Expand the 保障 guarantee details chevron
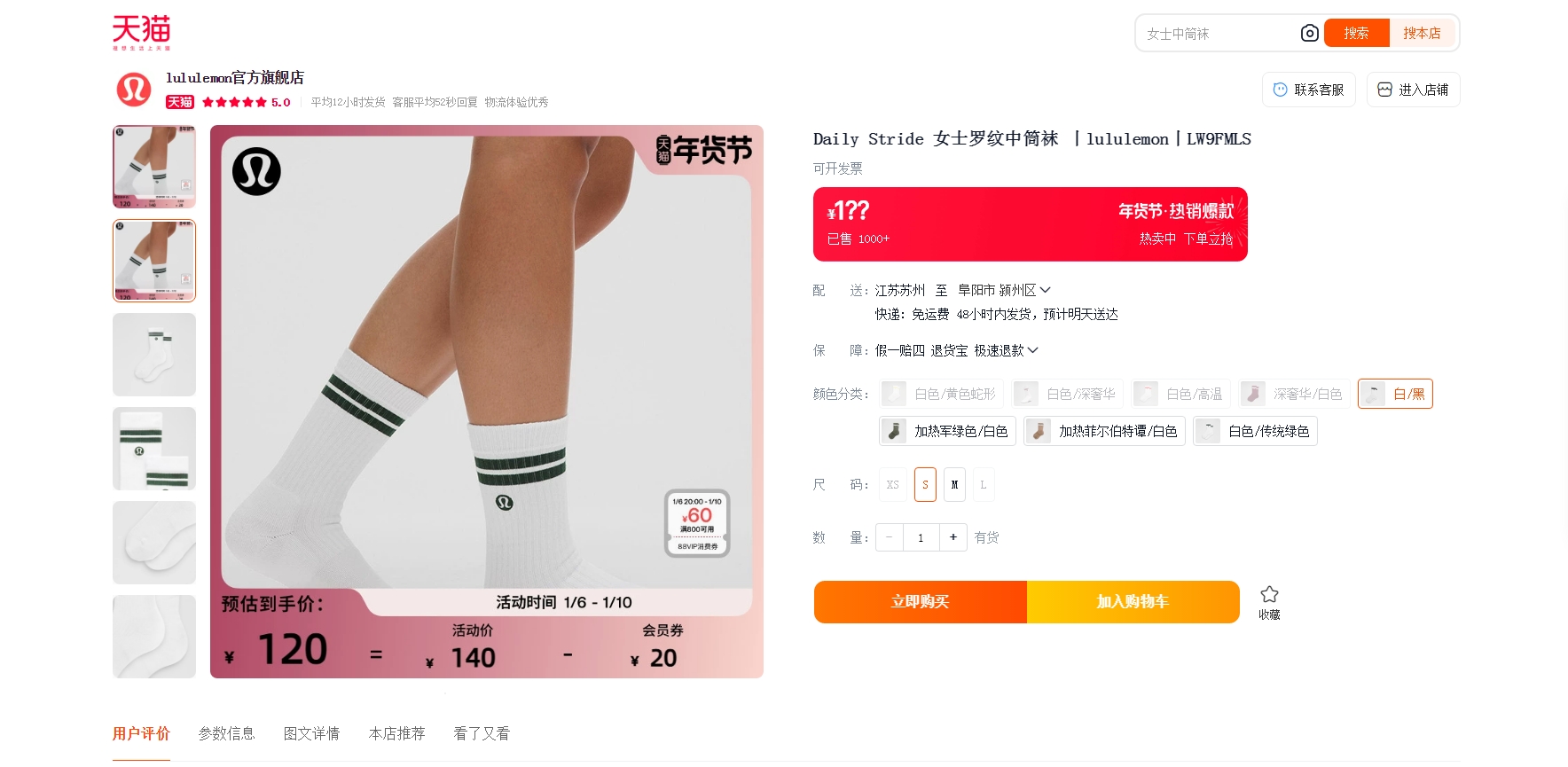The image size is (1568, 767). 1032,350
